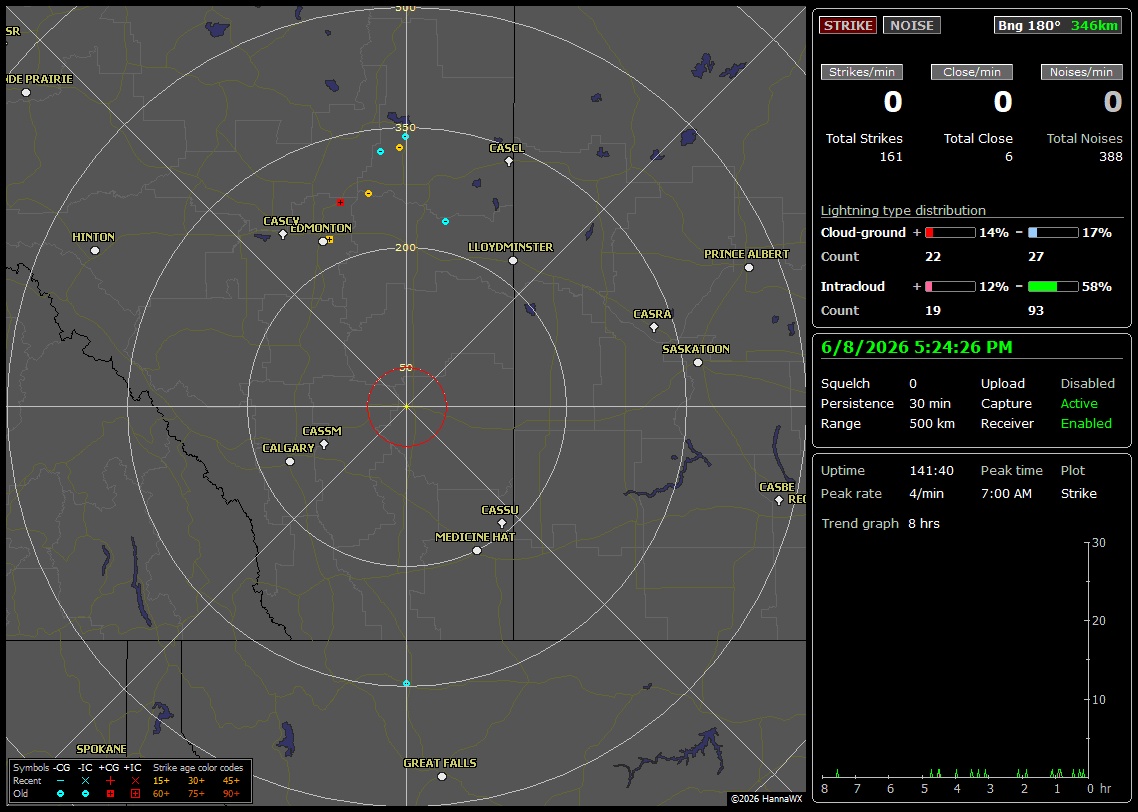This screenshot has height=812, width=1138.
Task: Select the CASSU radar station marker
Action: click(x=502, y=523)
